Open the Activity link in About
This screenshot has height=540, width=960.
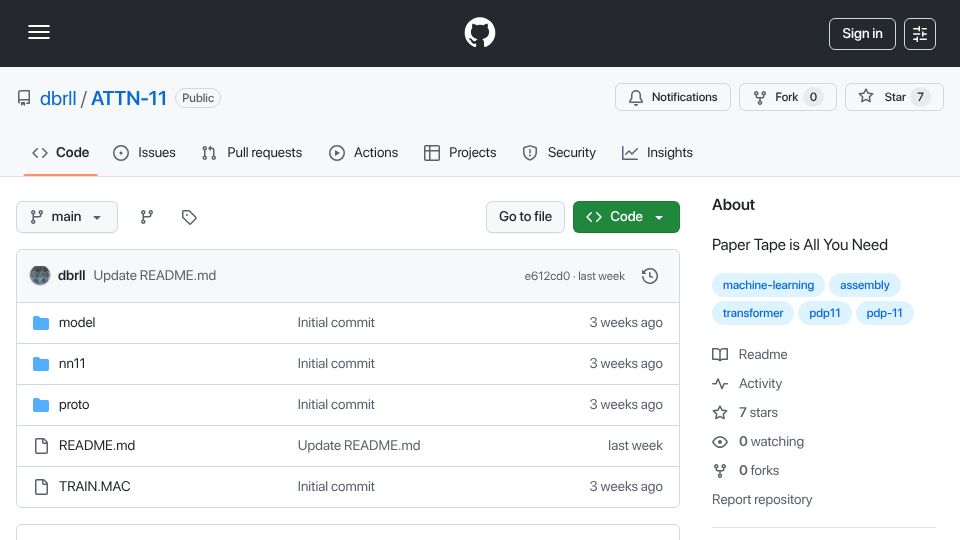[x=760, y=384]
